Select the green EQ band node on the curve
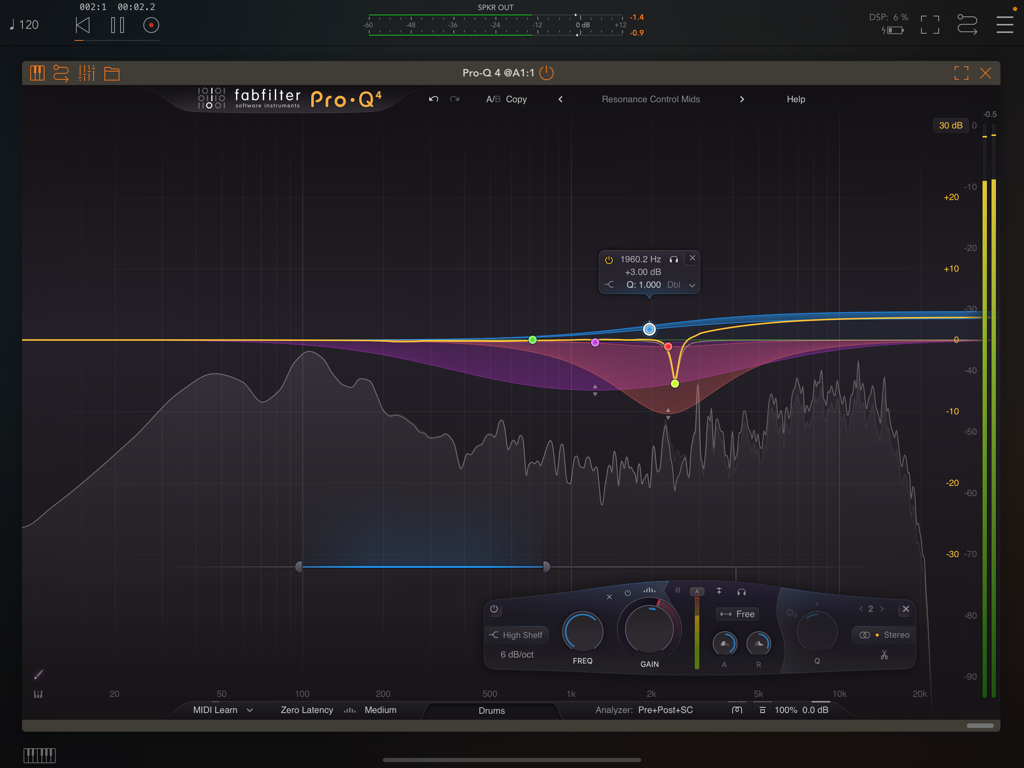This screenshot has width=1024, height=768. (532, 340)
